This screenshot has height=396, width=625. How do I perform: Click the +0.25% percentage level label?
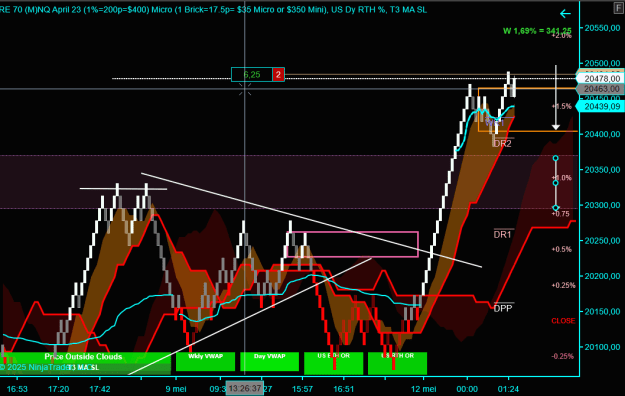coord(563,285)
